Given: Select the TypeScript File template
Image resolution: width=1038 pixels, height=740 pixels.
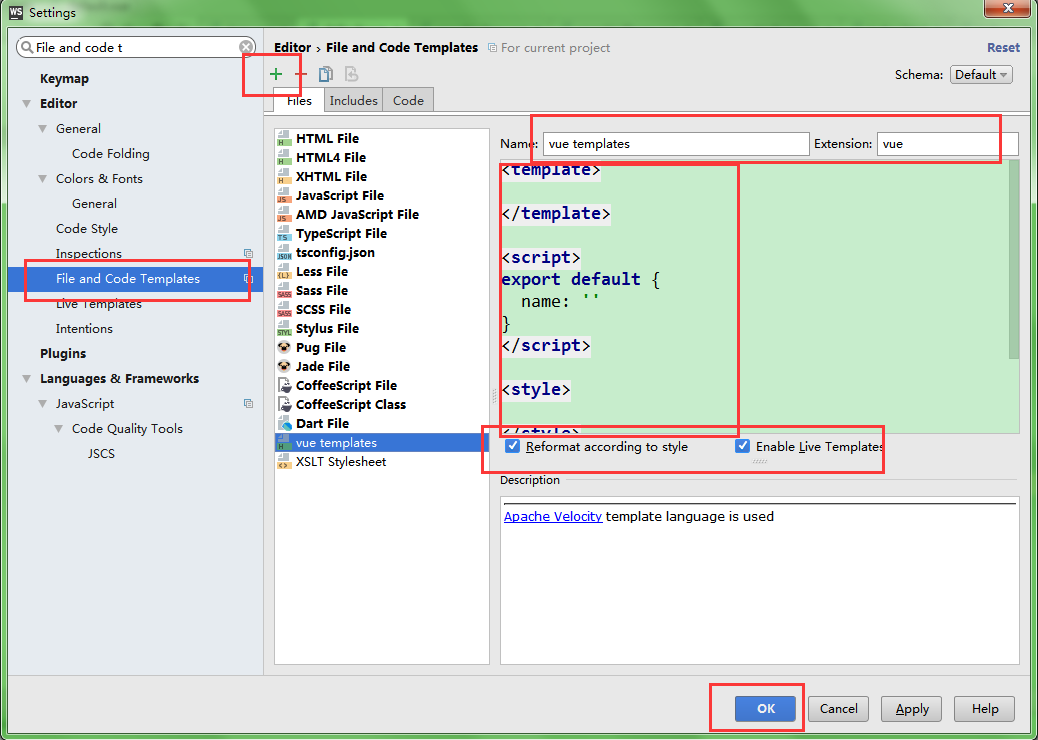Looking at the screenshot, I should (x=382, y=234).
